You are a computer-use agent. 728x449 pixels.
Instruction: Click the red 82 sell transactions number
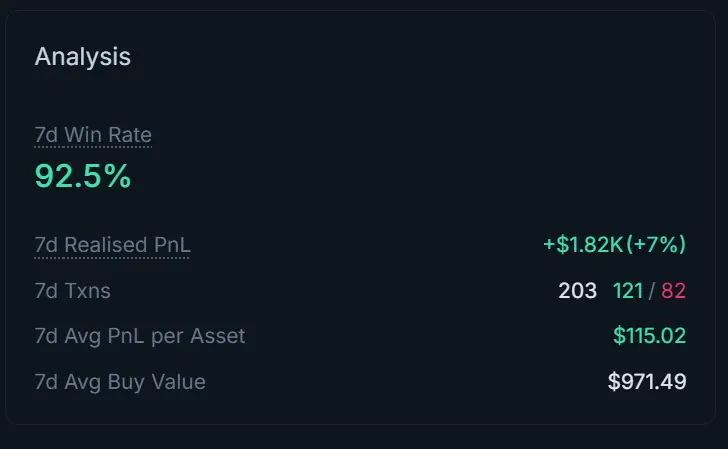pyautogui.click(x=673, y=291)
